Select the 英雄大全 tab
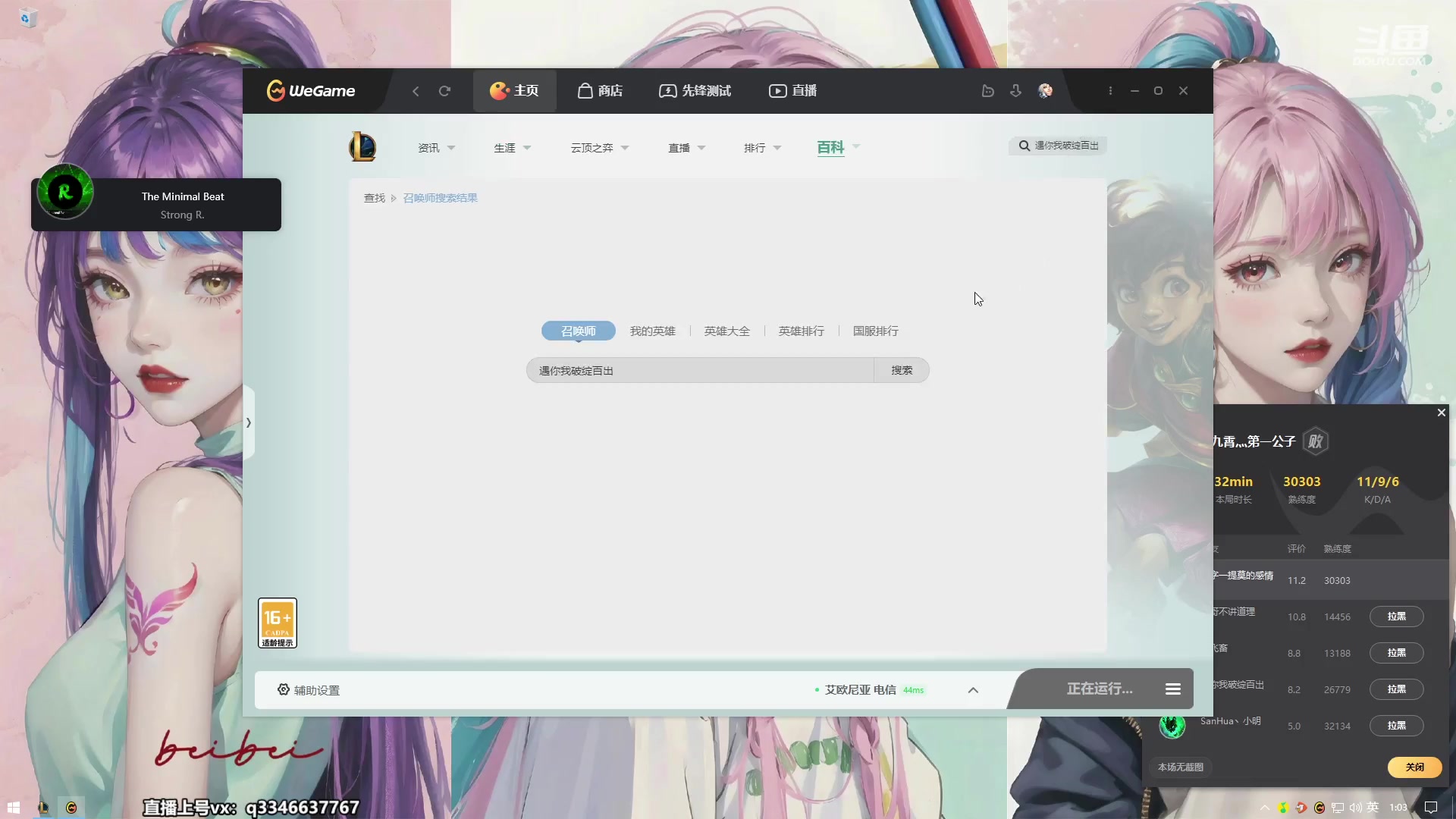The height and width of the screenshot is (819, 1456). (726, 331)
